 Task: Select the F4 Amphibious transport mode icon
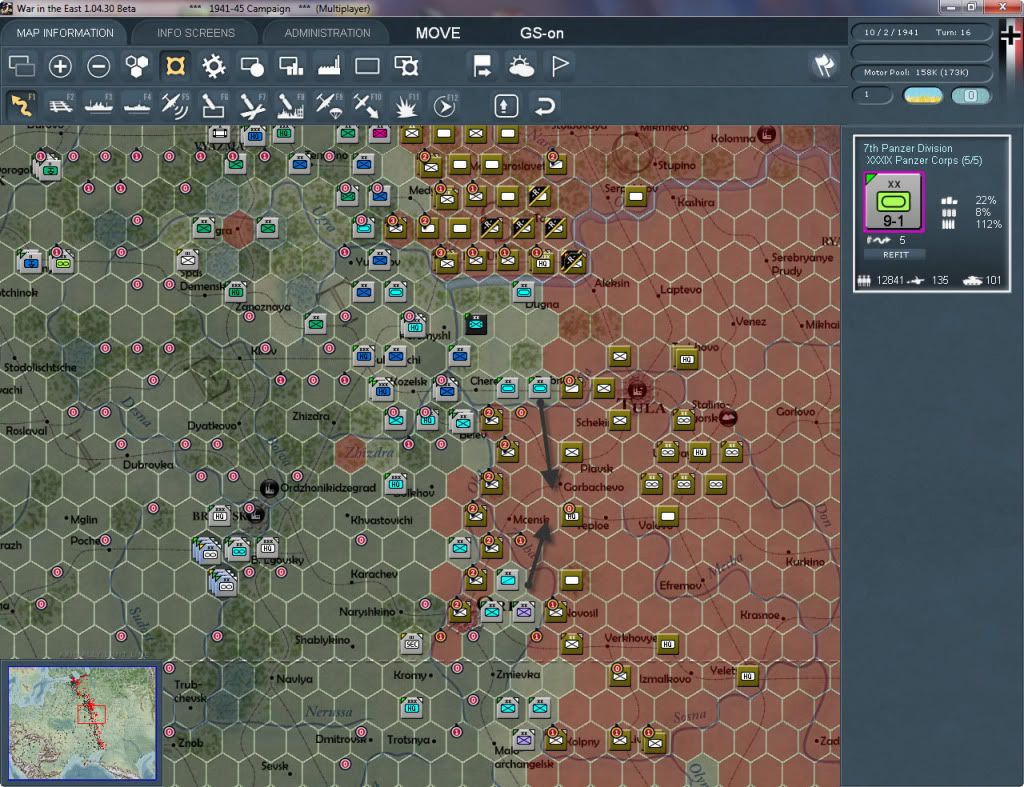coord(137,105)
